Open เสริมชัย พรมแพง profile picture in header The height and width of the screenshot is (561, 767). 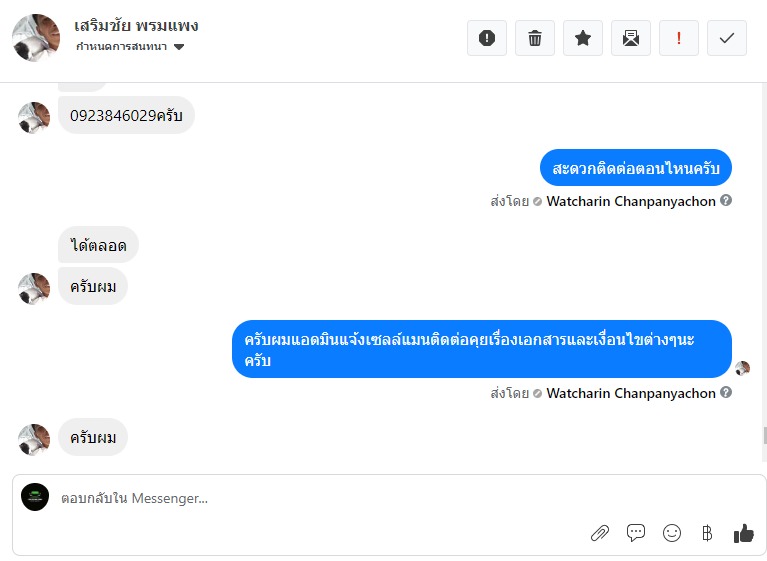click(35, 37)
